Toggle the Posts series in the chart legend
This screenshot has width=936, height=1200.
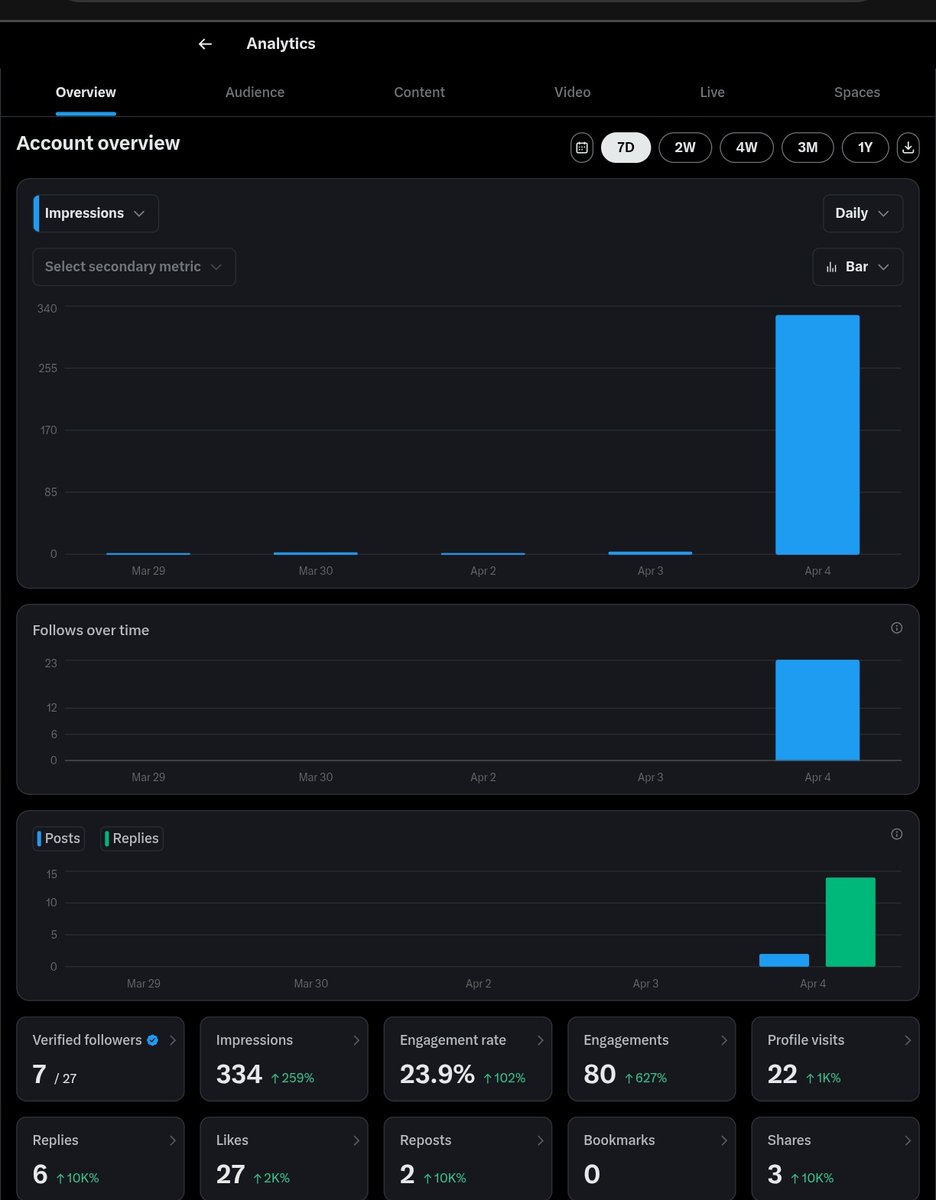click(59, 838)
